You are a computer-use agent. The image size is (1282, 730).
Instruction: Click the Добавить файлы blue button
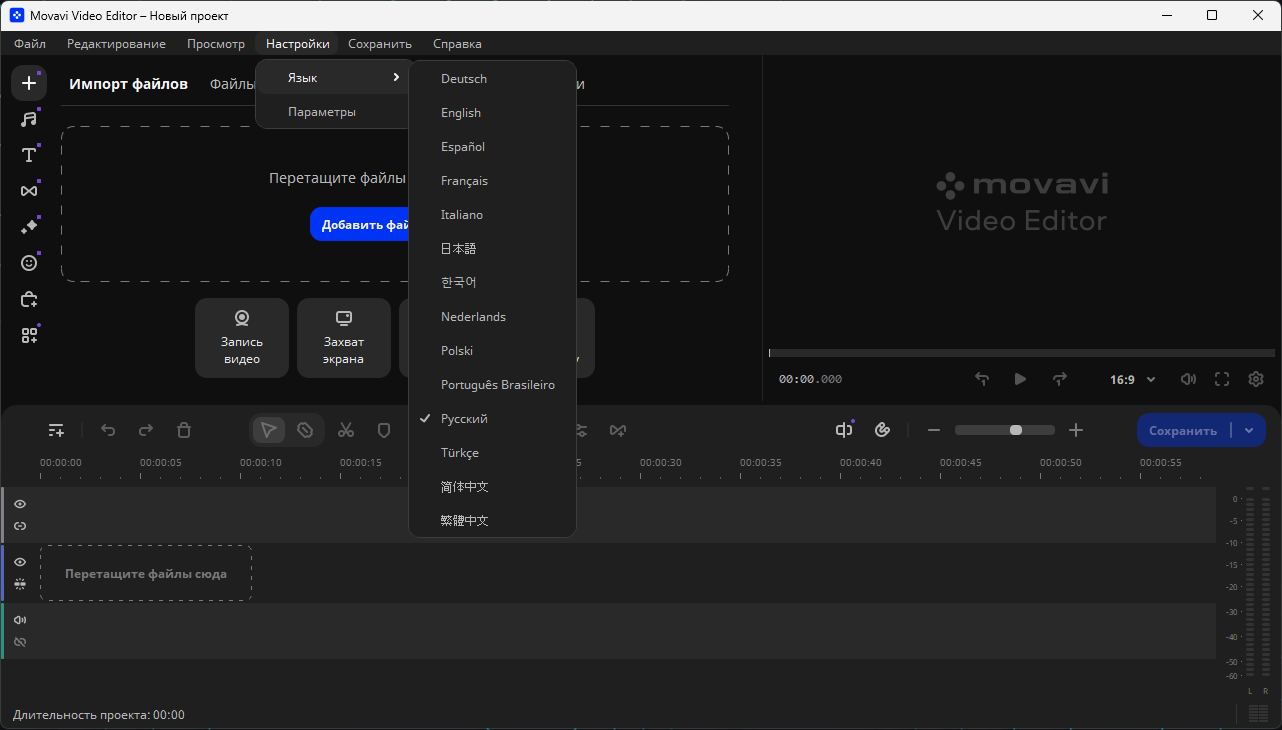coord(361,225)
